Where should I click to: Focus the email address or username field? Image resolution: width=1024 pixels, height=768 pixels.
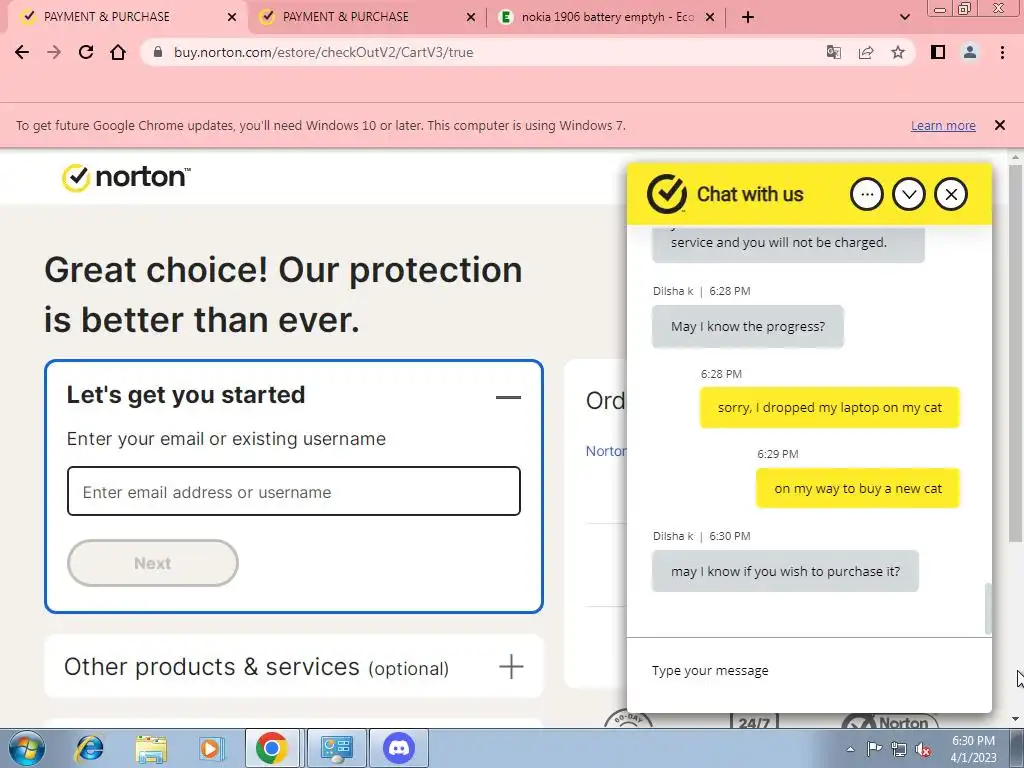tap(294, 491)
